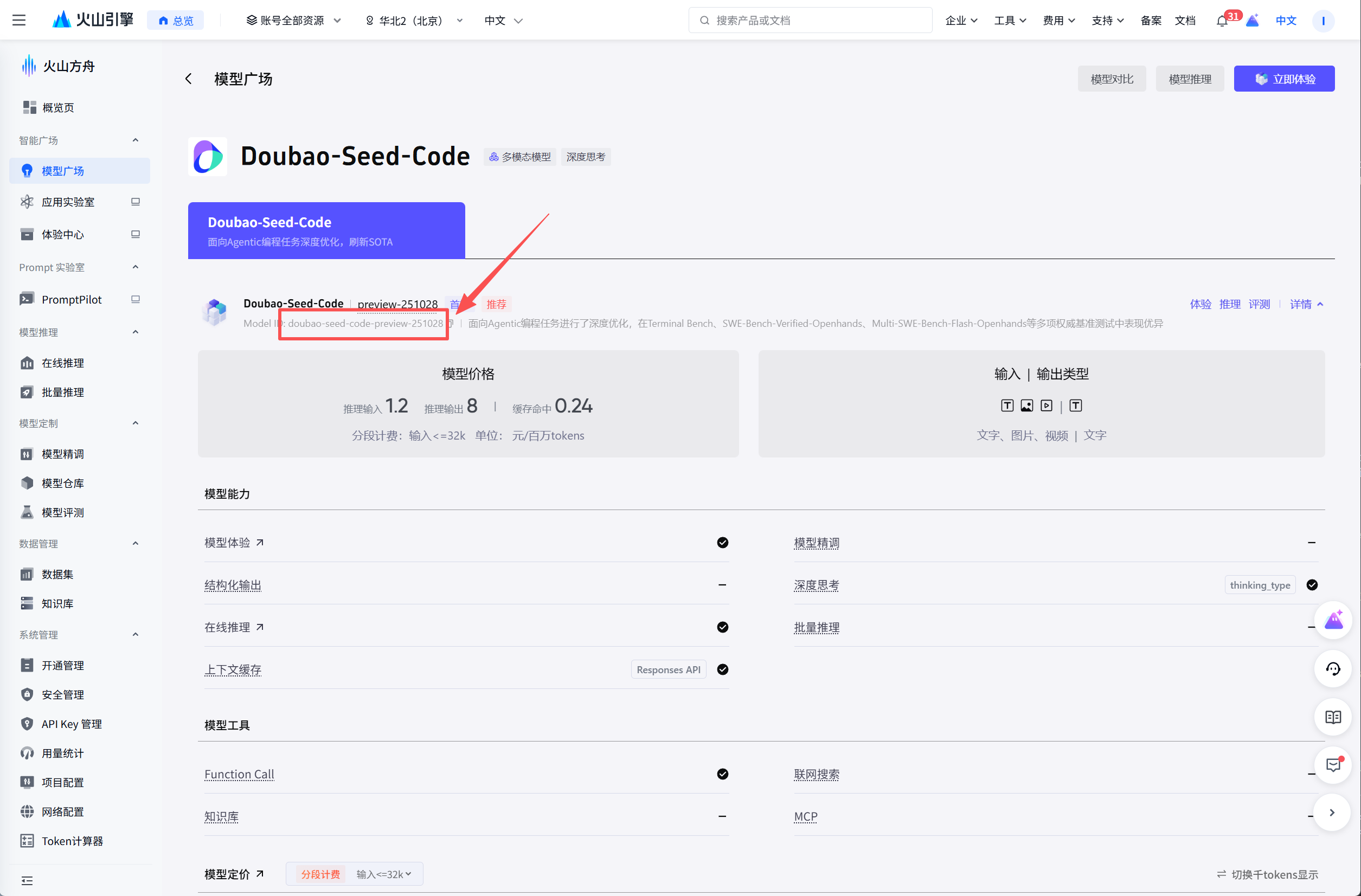Click the search products or docs field
The image size is (1361, 896).
click(x=810, y=21)
